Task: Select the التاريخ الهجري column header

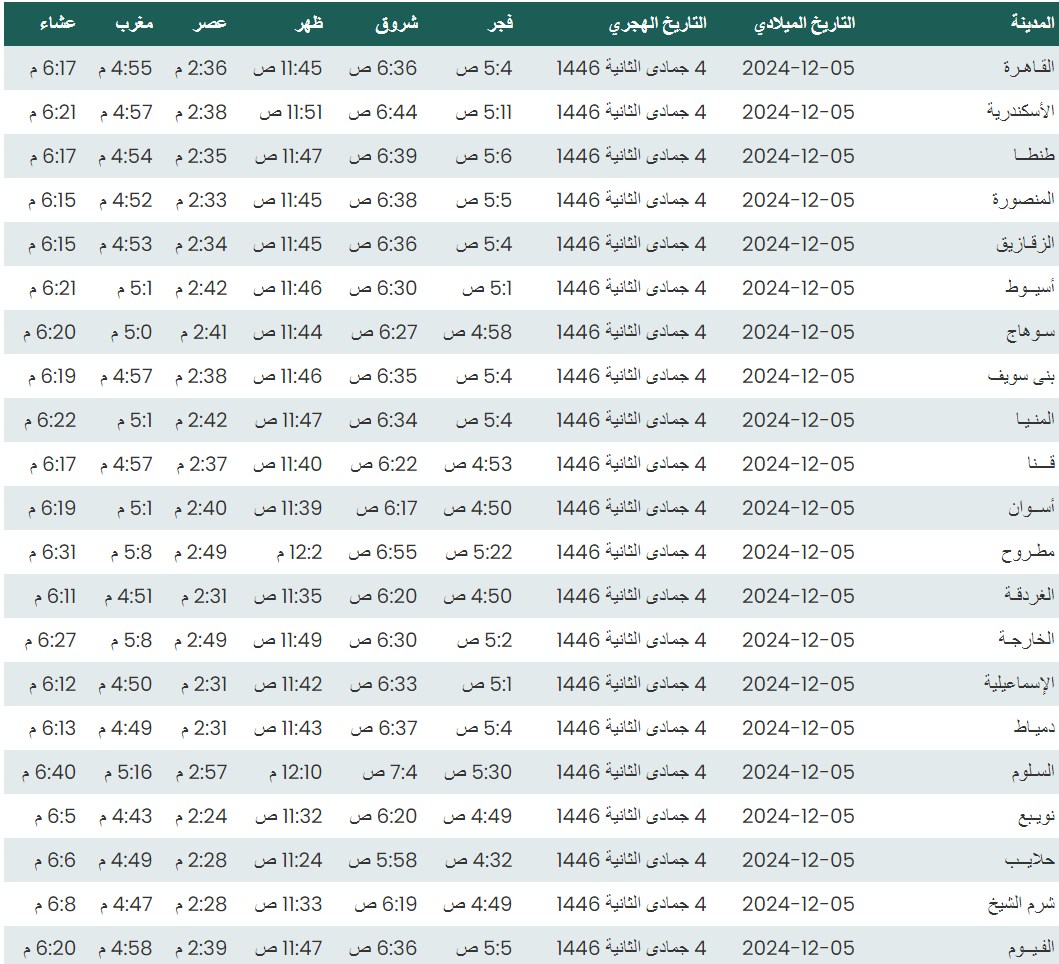Action: pyautogui.click(x=656, y=23)
